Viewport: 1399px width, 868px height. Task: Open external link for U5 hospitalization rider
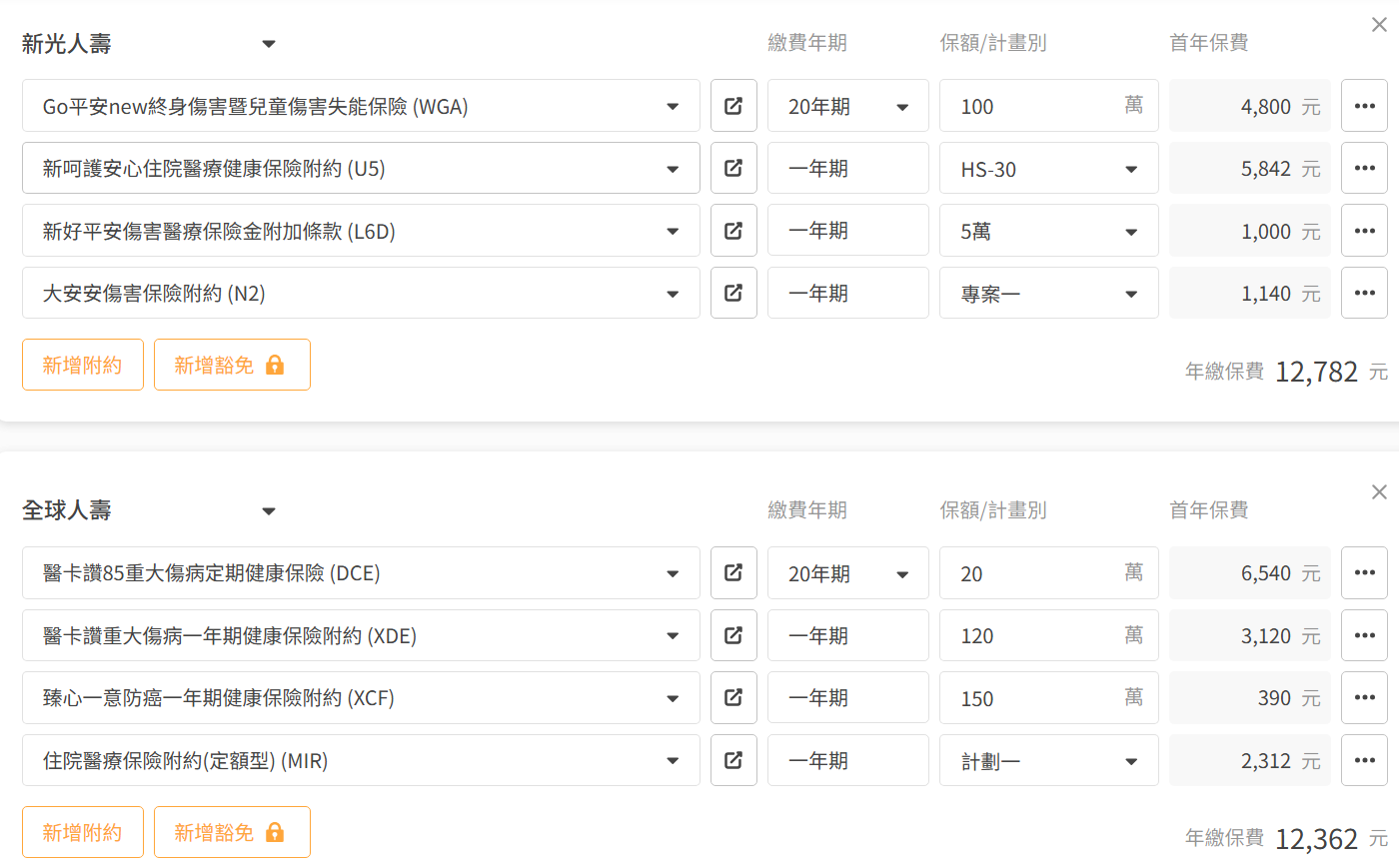click(x=733, y=168)
